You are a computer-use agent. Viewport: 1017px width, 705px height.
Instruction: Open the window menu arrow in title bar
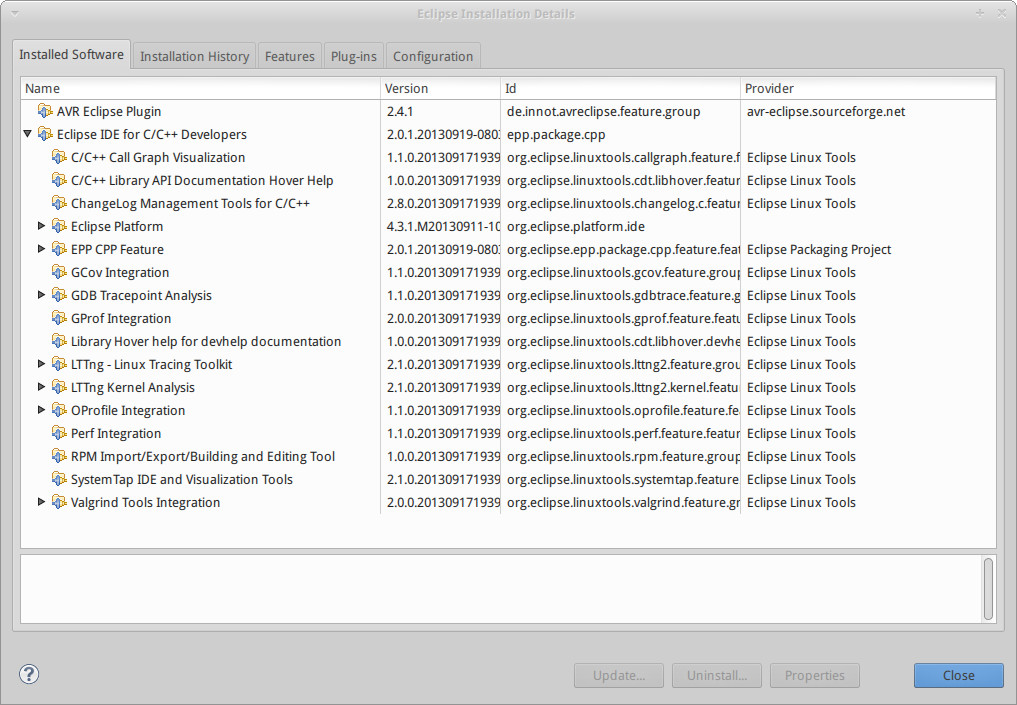tap(15, 14)
